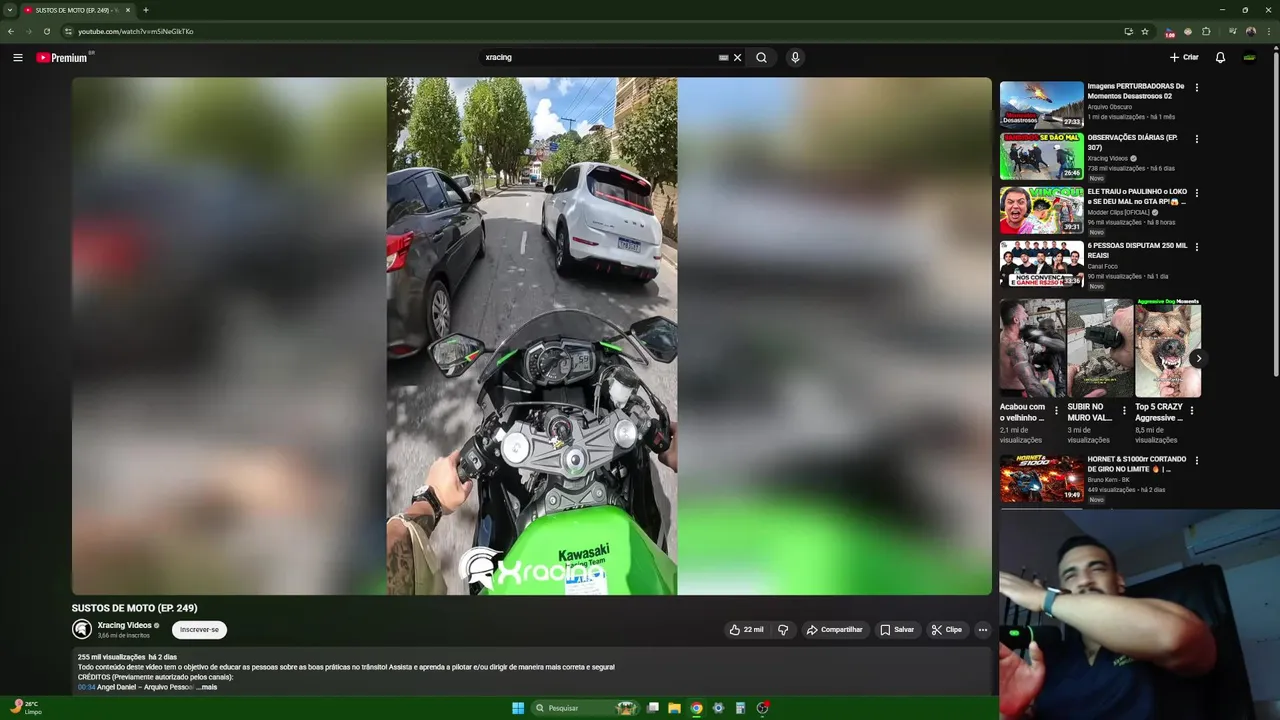Open options for Imagens PERTURBADORAS video

point(1196,87)
